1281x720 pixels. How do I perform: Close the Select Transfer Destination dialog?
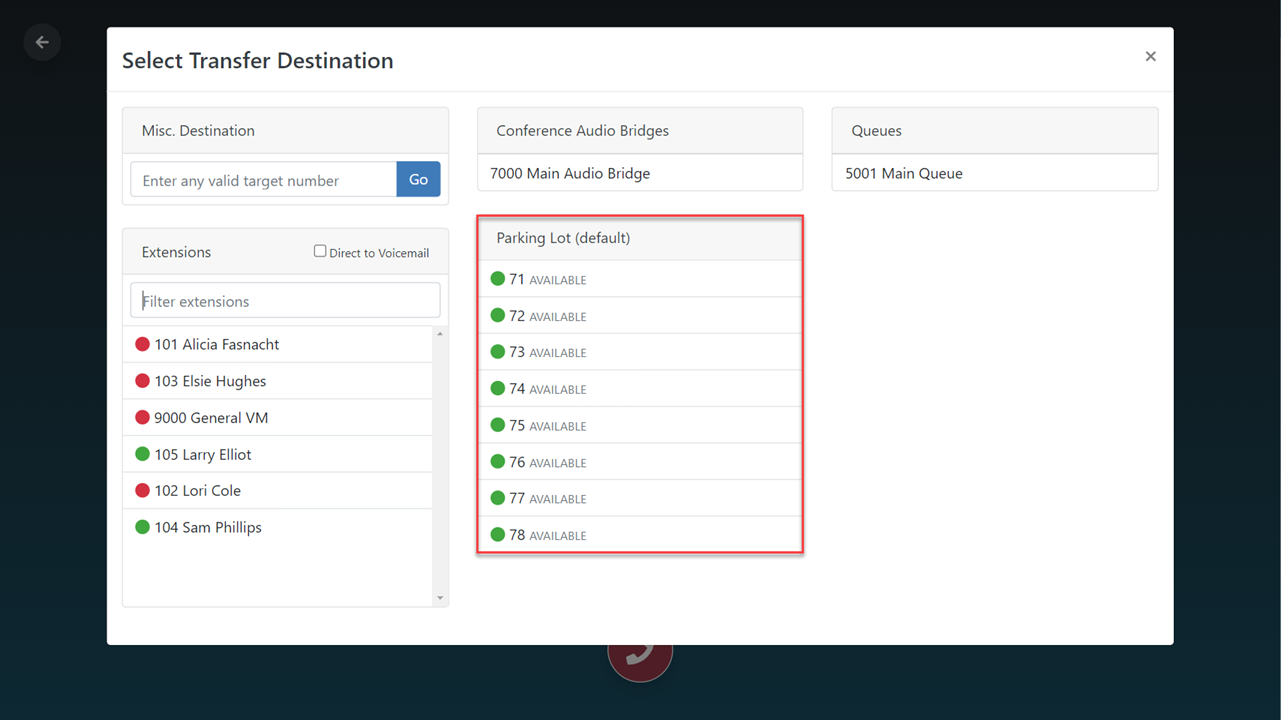(1150, 57)
